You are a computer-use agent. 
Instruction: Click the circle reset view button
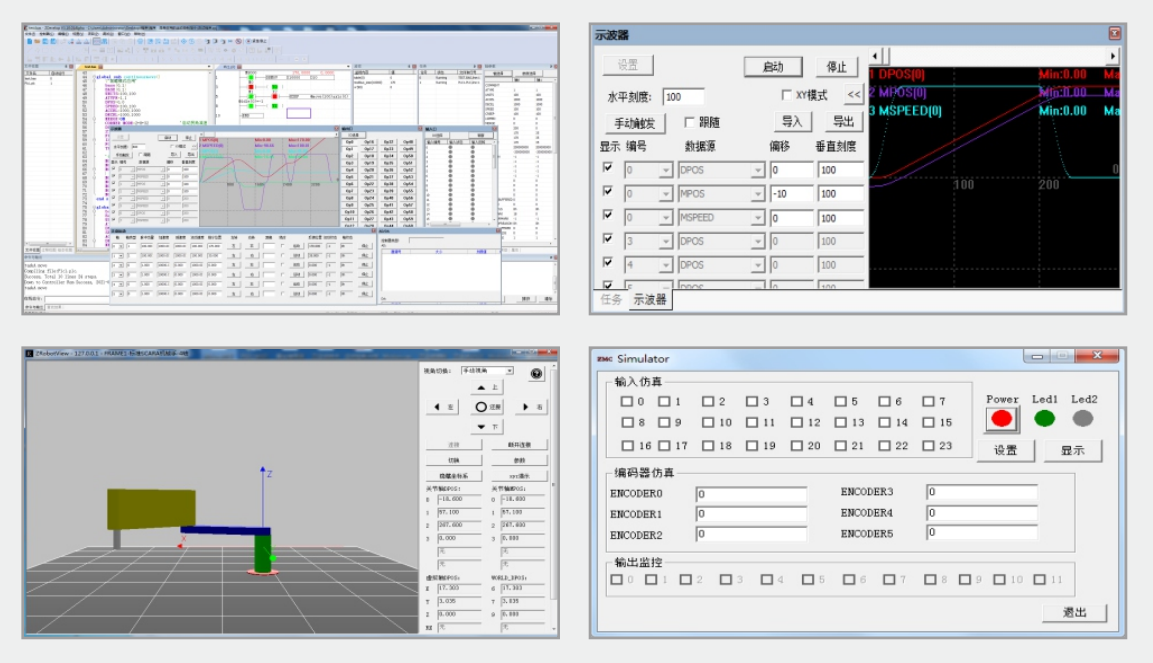pos(487,407)
